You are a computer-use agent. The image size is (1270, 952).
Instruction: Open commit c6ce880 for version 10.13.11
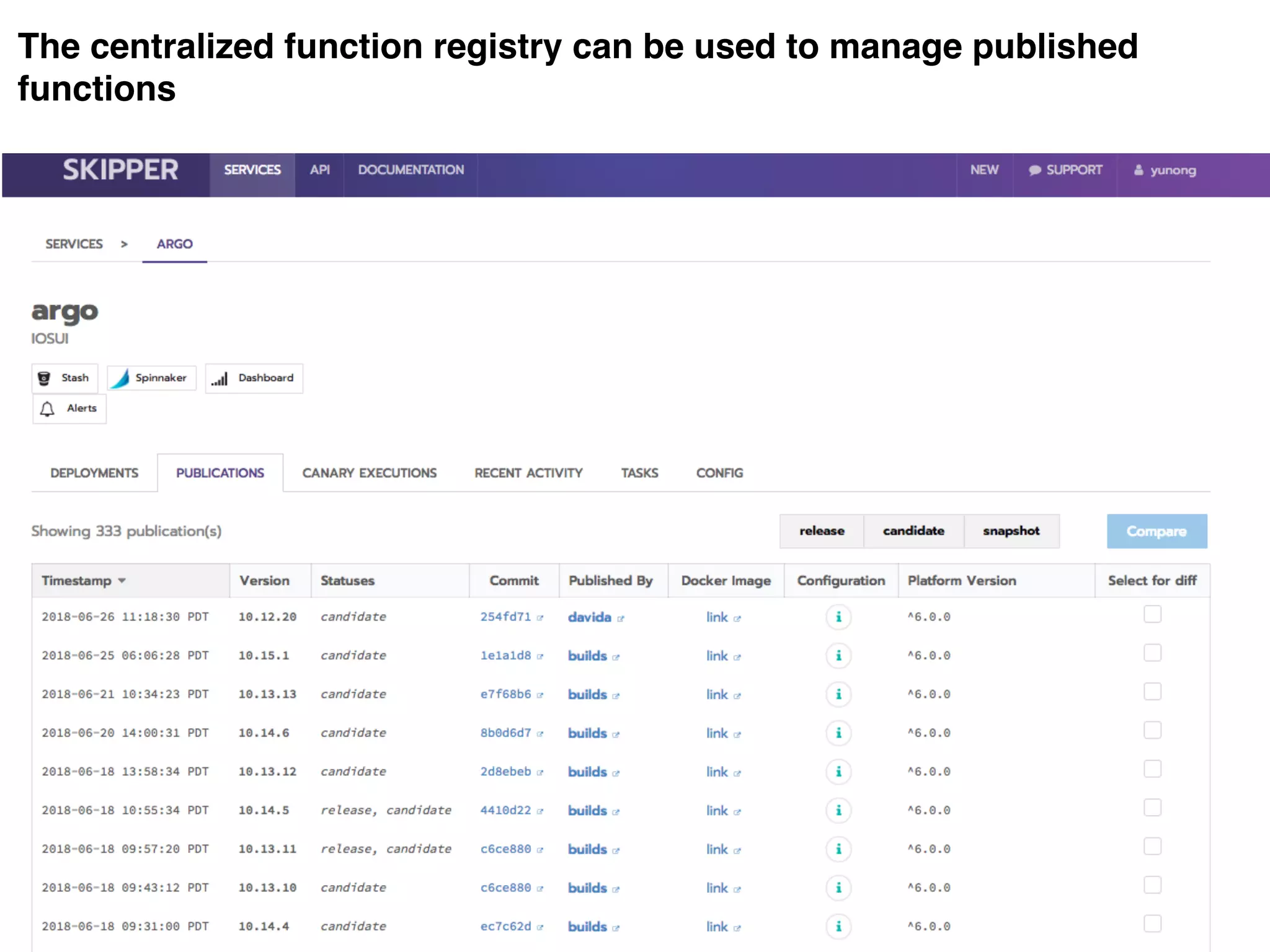click(505, 849)
